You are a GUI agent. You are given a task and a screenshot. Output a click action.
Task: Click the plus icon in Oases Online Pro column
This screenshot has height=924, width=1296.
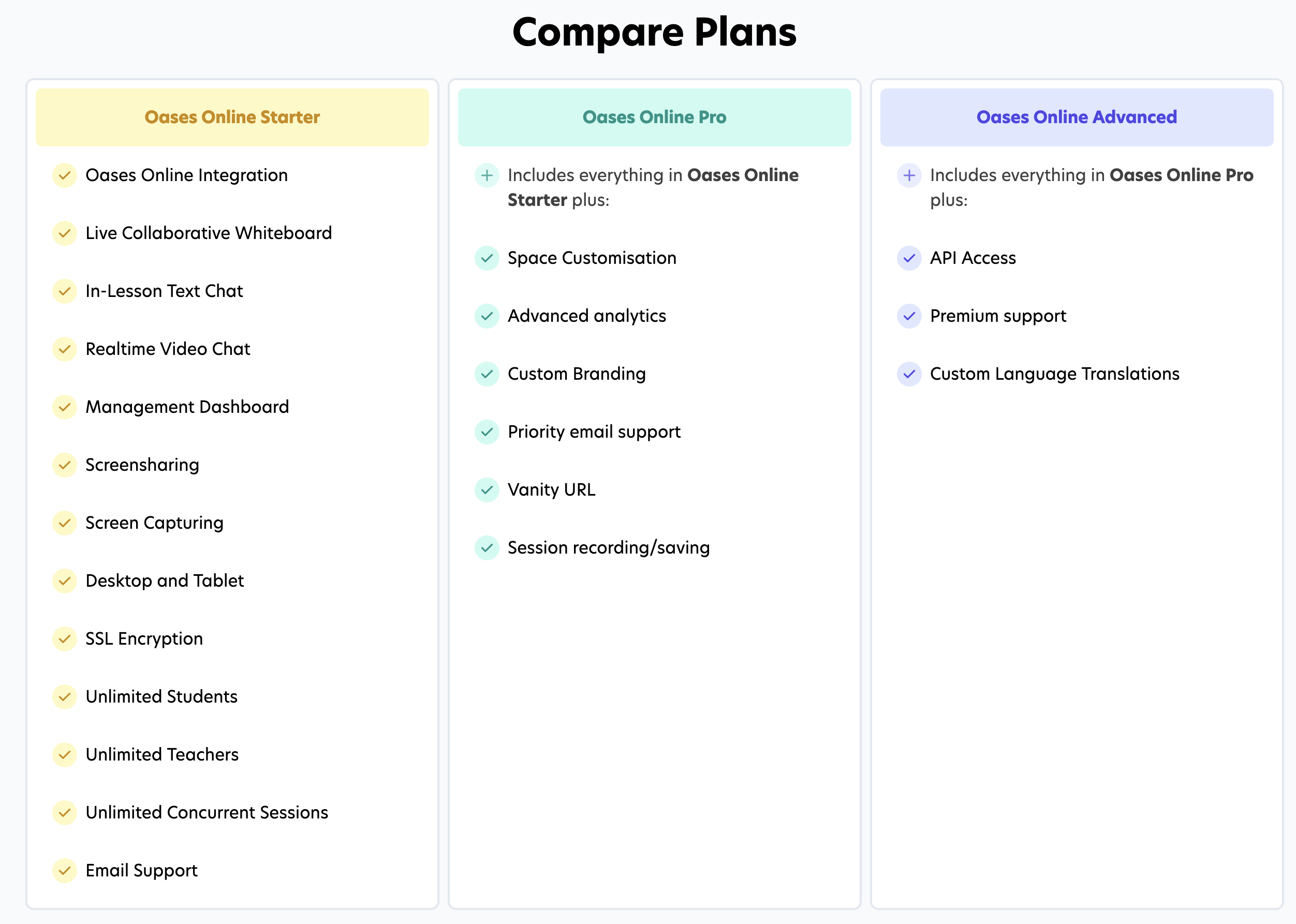(x=487, y=175)
